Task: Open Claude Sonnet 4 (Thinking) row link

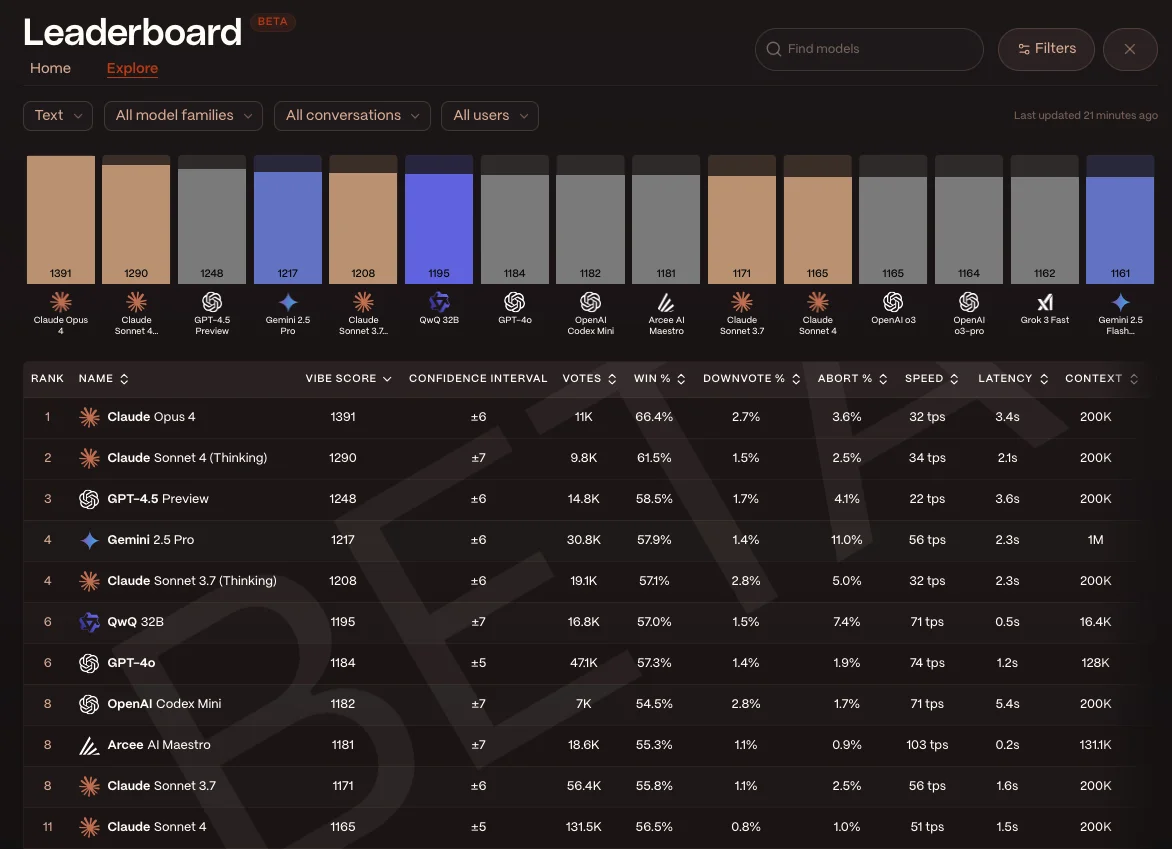Action: click(x=187, y=457)
